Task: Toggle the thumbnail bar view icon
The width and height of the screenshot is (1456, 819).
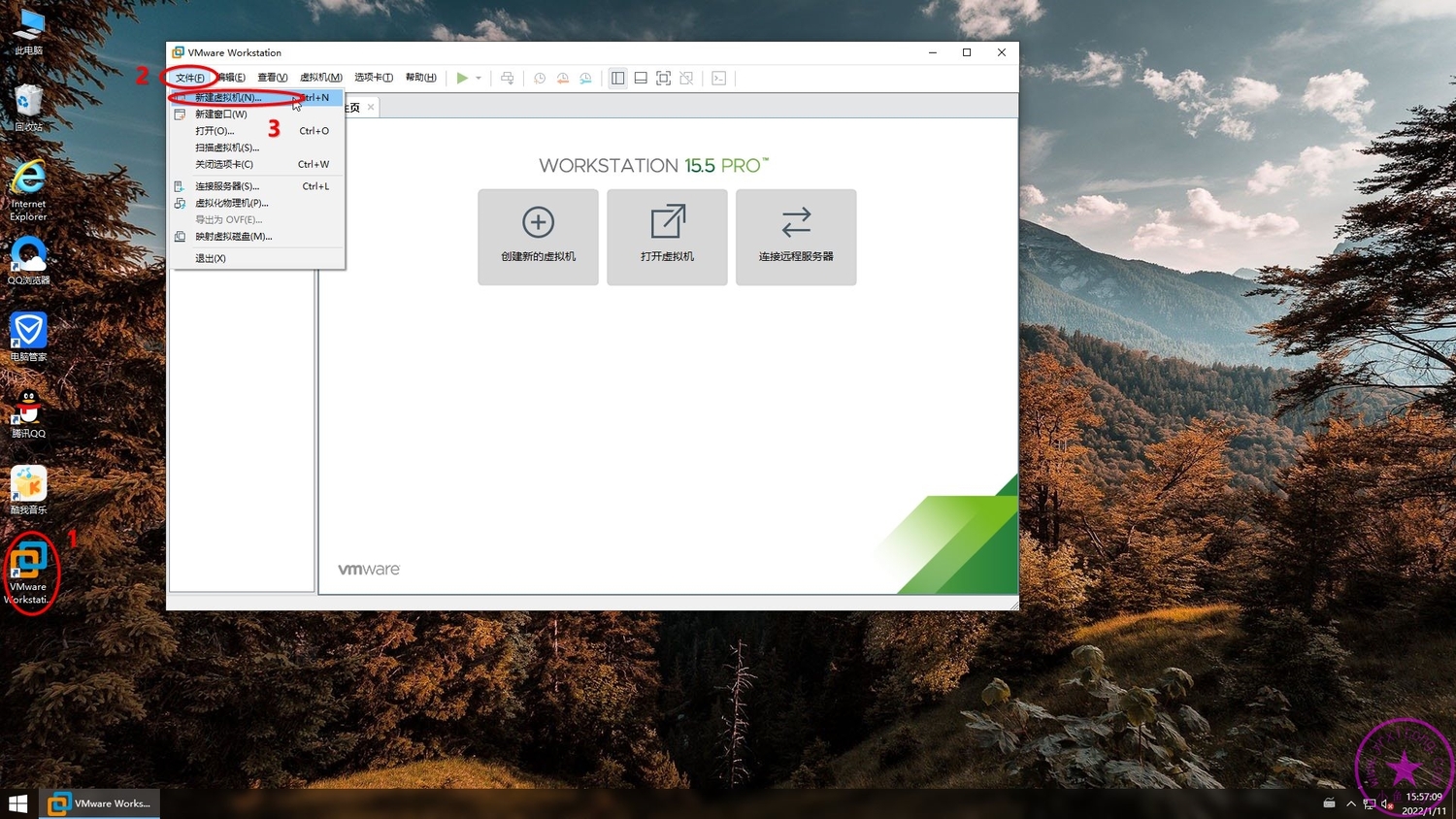Action: point(641,78)
